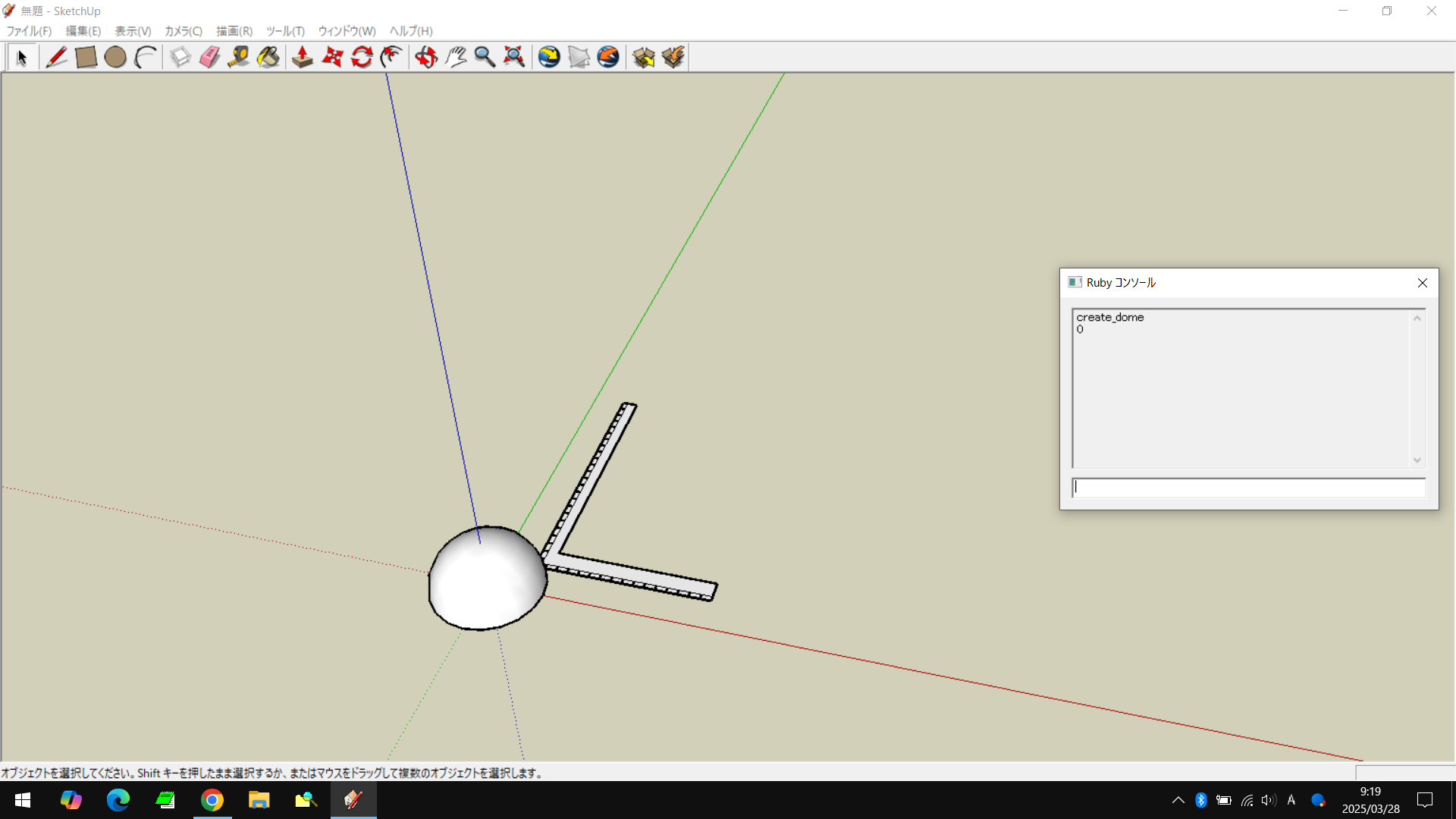Activate the Tape Measure tool
The height and width of the screenshot is (819, 1456).
(x=239, y=58)
